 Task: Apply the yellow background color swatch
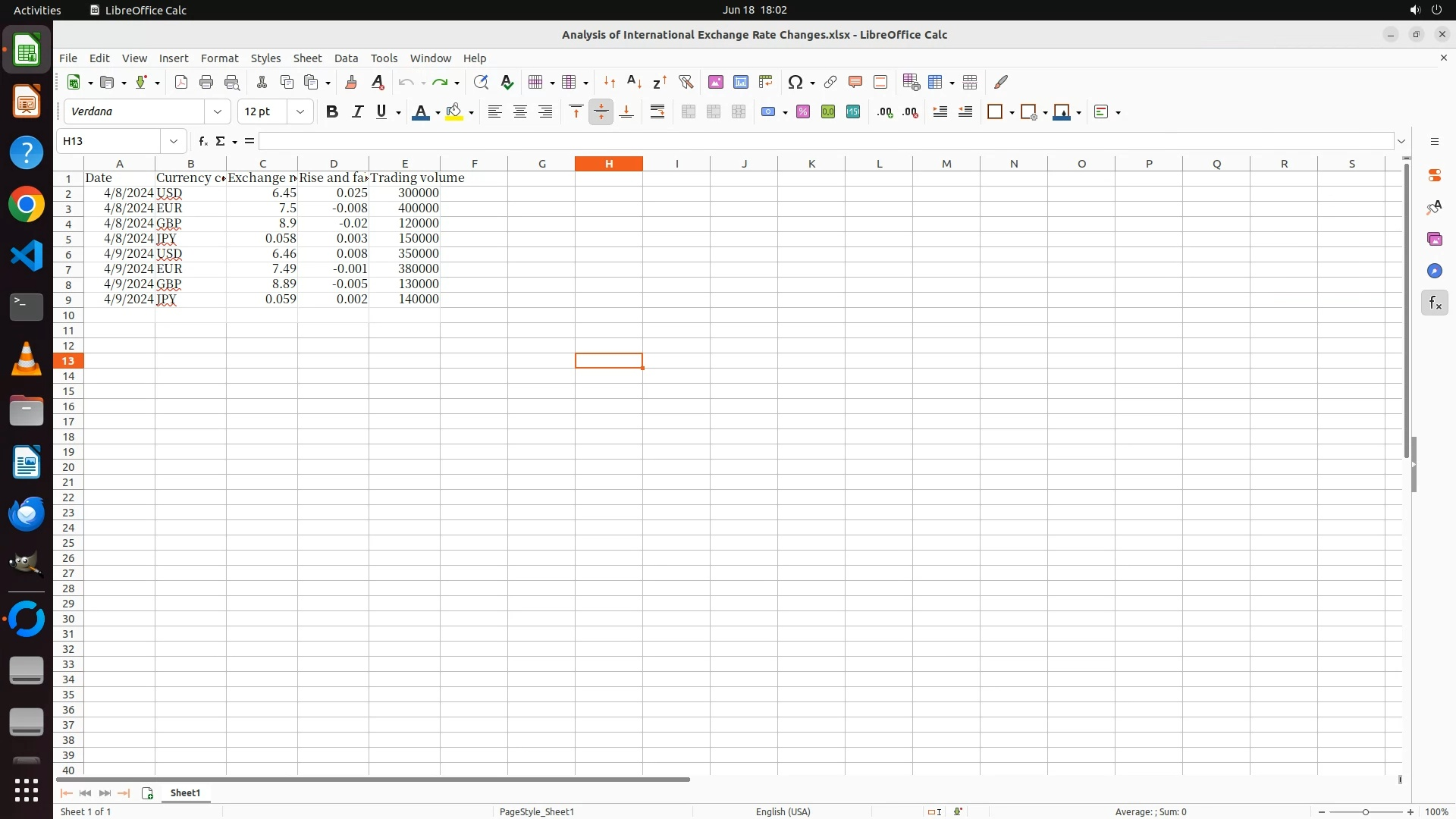tap(454, 111)
